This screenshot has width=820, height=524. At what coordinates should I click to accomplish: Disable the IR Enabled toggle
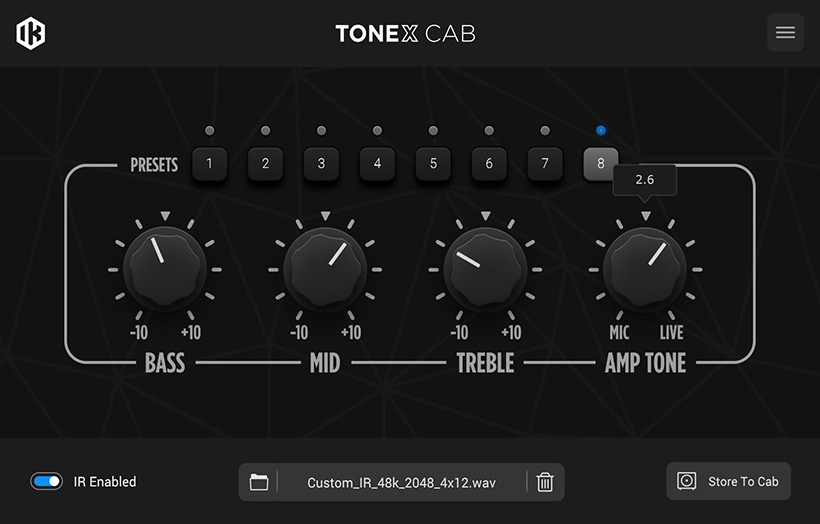47,481
